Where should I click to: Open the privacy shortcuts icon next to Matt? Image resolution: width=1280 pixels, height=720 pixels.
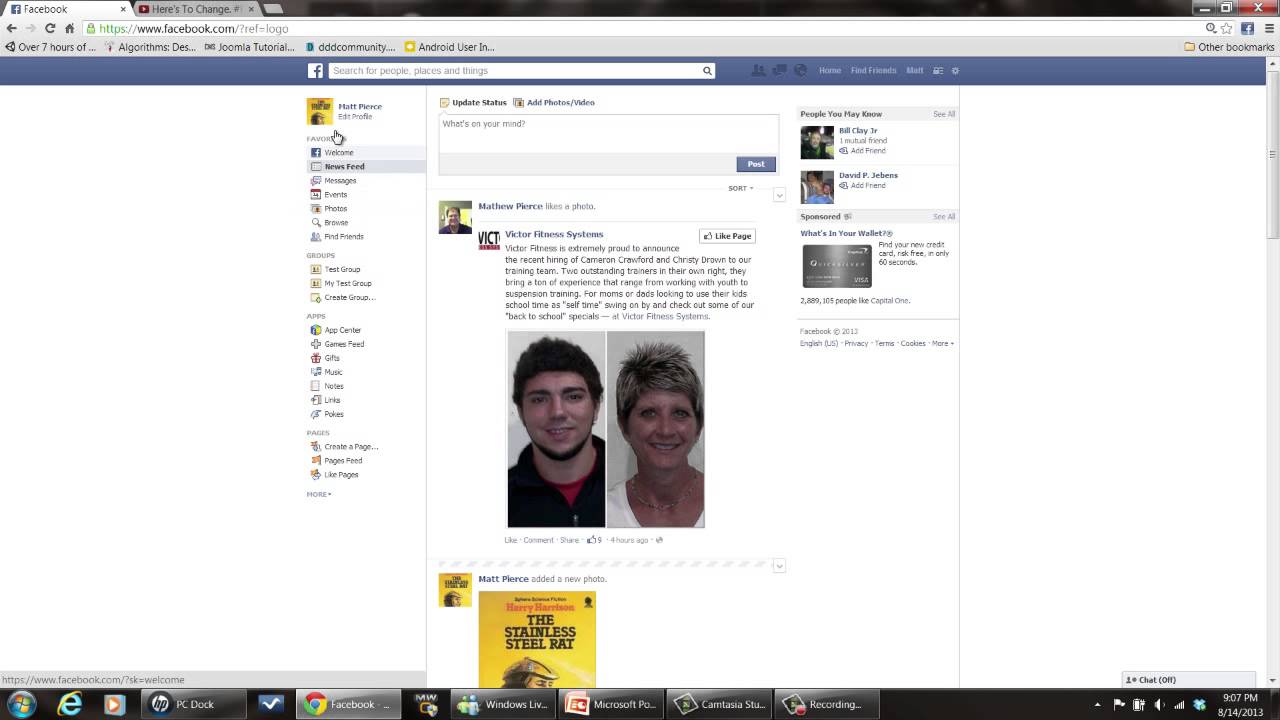[x=938, y=71]
